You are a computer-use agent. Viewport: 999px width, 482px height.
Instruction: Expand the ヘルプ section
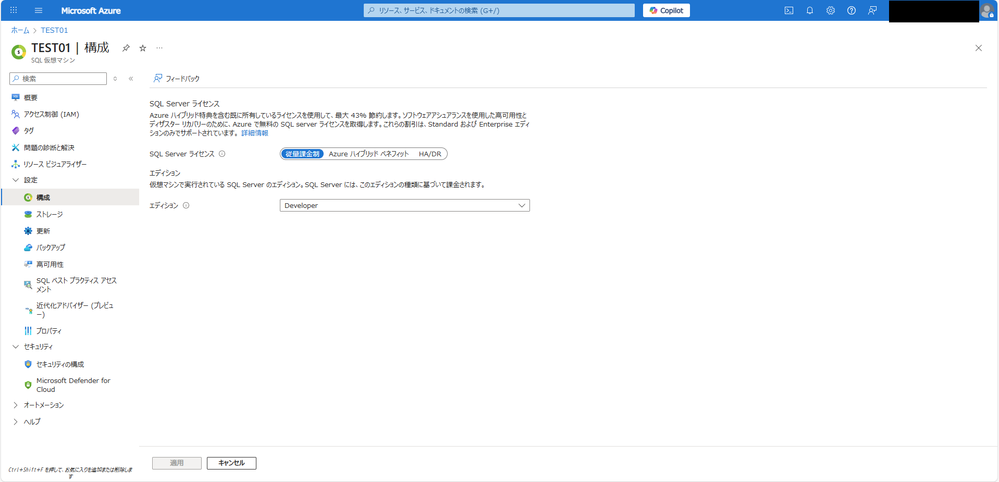16,422
